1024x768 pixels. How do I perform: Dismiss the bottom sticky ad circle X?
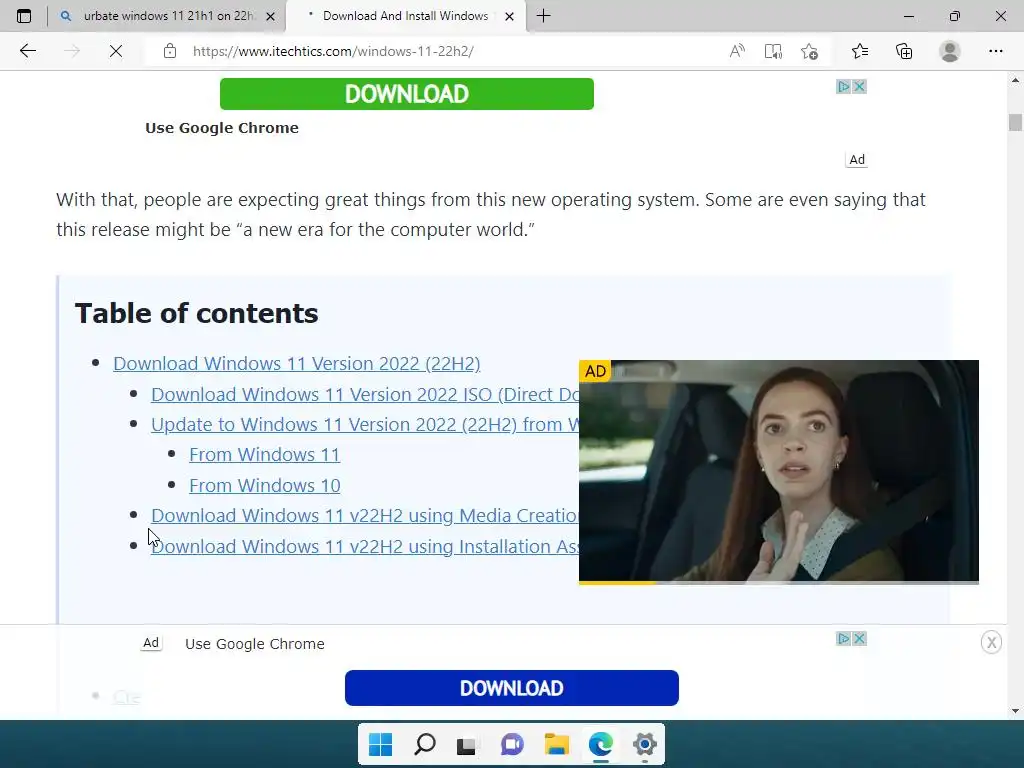(x=991, y=643)
